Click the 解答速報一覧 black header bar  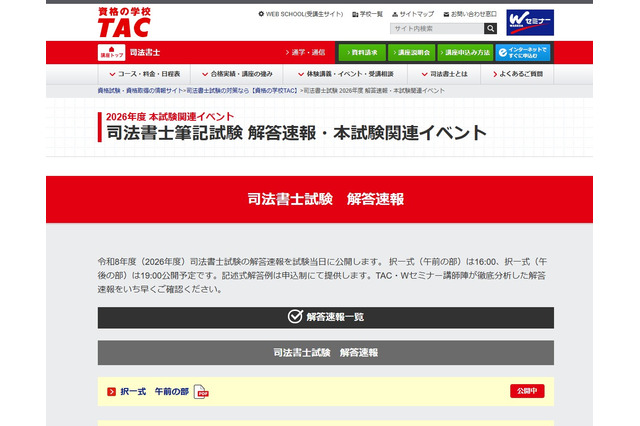(x=326, y=317)
